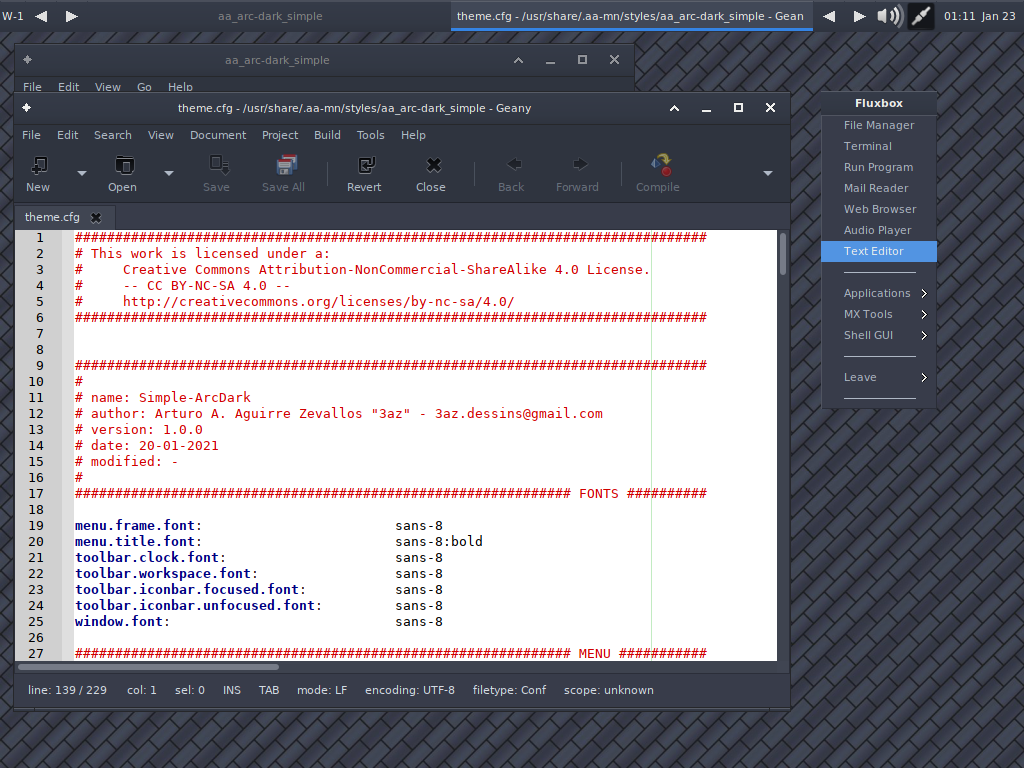1024x768 pixels.
Task: Click the pen-shaped system tray icon
Action: pos(921,16)
